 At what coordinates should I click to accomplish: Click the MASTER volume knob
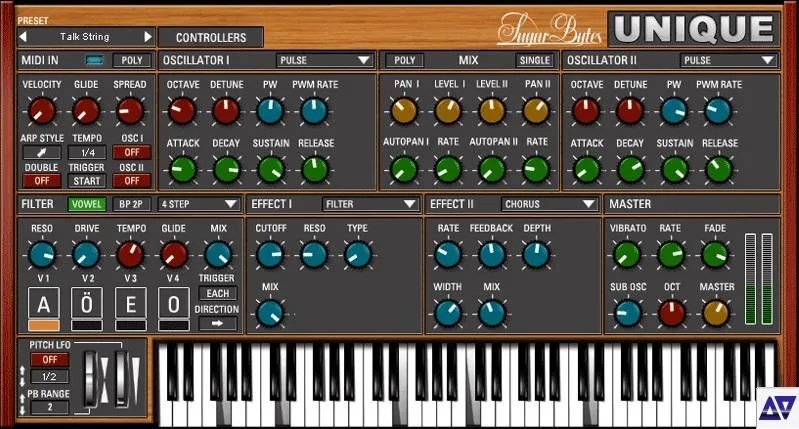[716, 313]
